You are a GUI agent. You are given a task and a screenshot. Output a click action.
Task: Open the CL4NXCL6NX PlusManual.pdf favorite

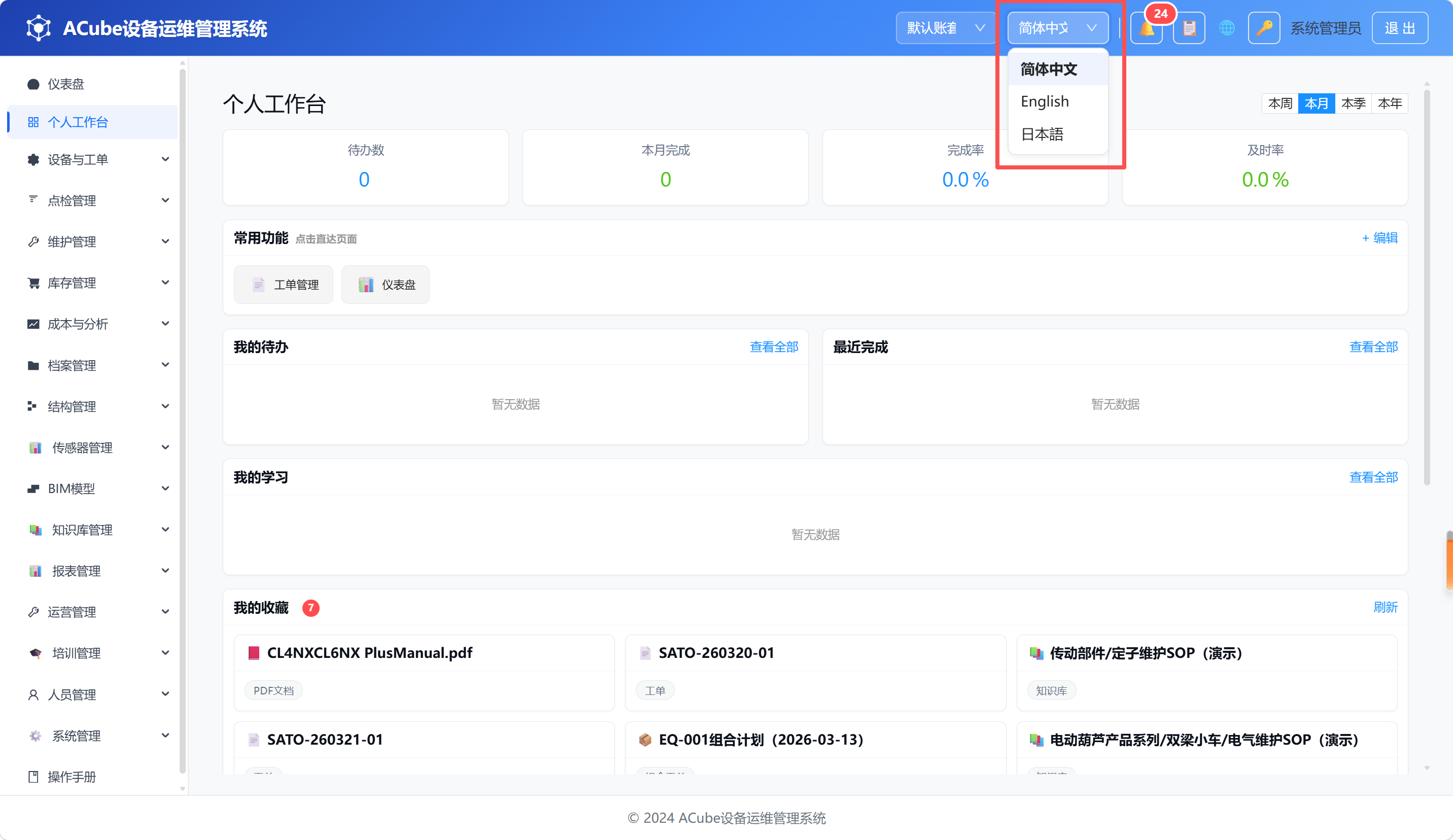(424, 672)
